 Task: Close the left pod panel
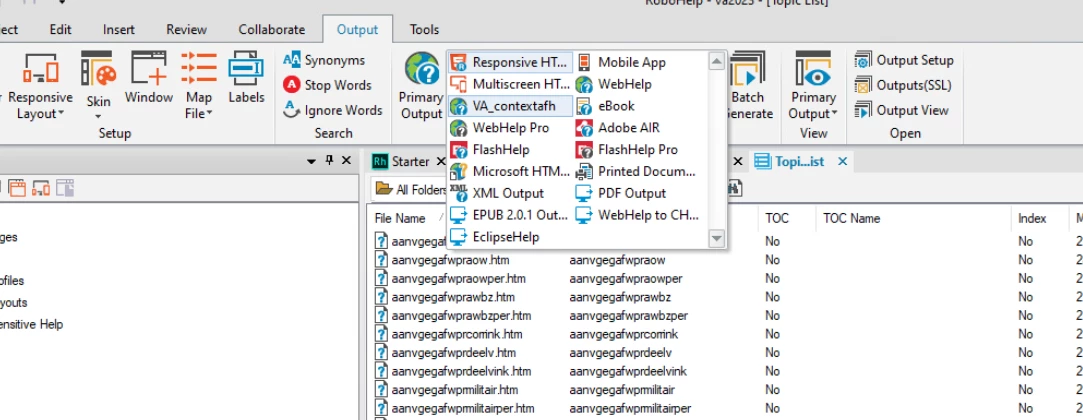click(347, 161)
